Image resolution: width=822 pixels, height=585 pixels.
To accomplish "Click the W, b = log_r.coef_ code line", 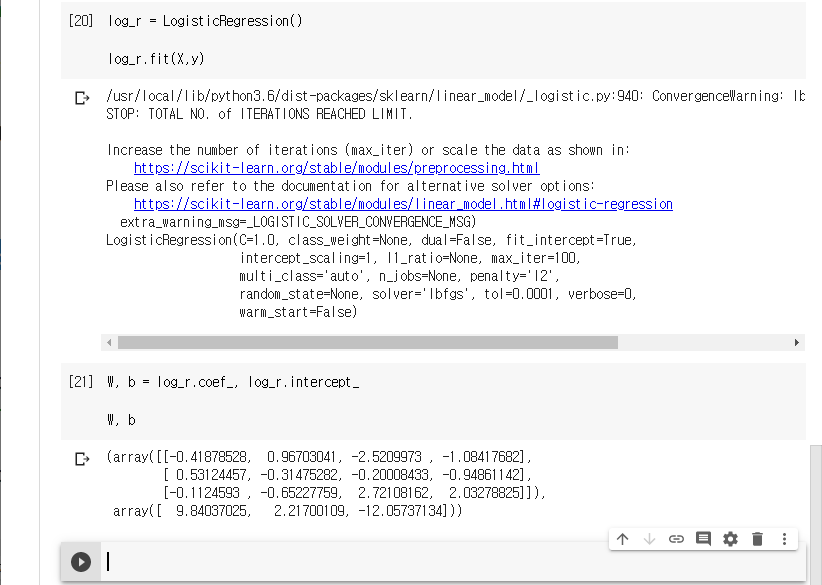I will (232, 382).
